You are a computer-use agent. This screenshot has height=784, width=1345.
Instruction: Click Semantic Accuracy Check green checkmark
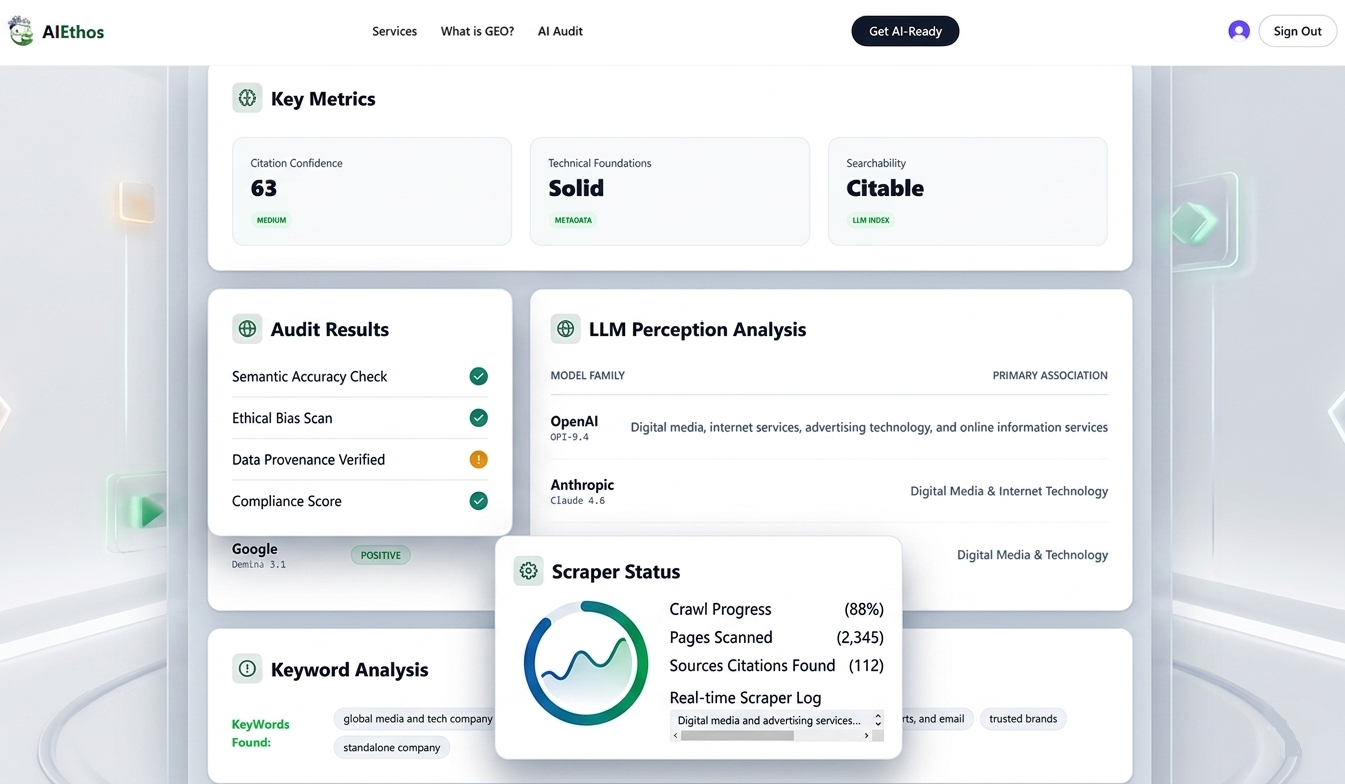[479, 376]
